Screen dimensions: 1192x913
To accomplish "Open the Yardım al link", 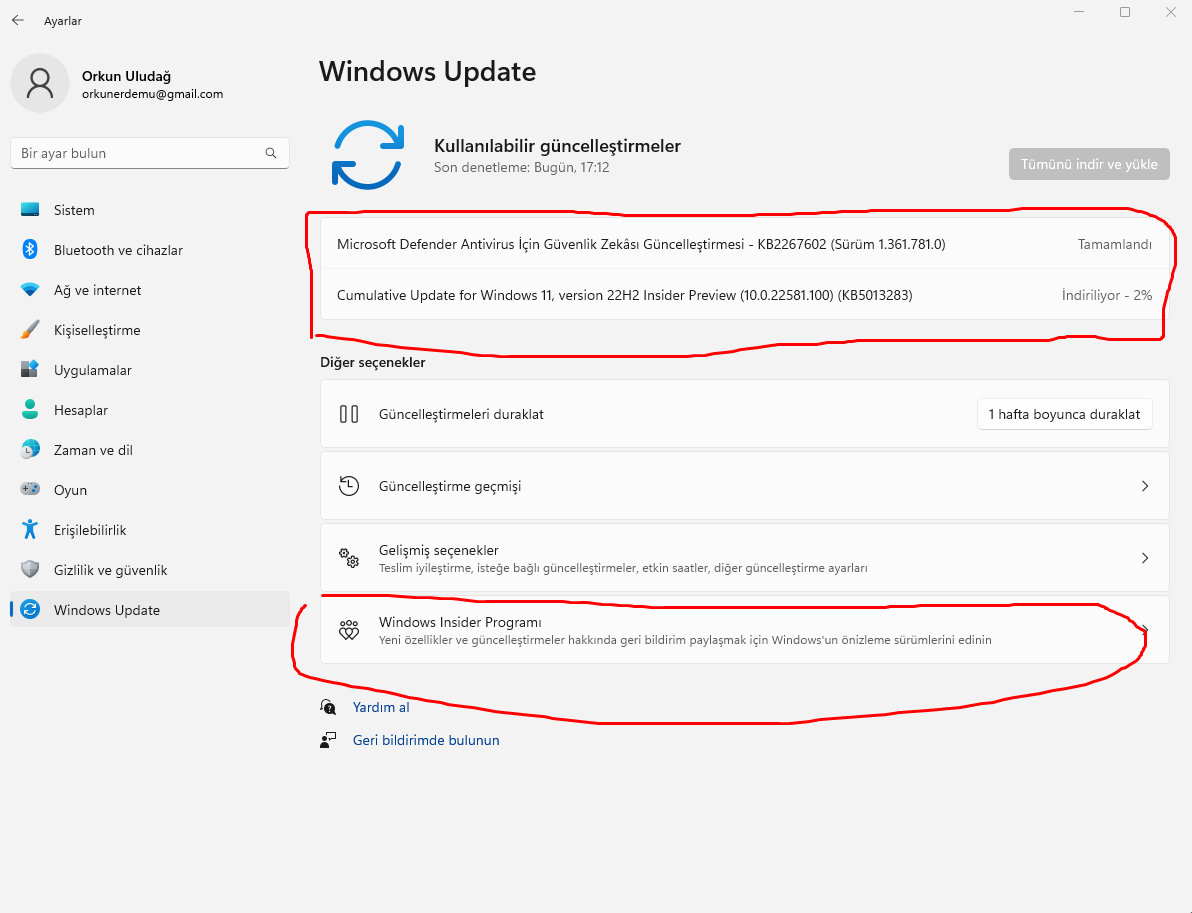I will pos(381,707).
